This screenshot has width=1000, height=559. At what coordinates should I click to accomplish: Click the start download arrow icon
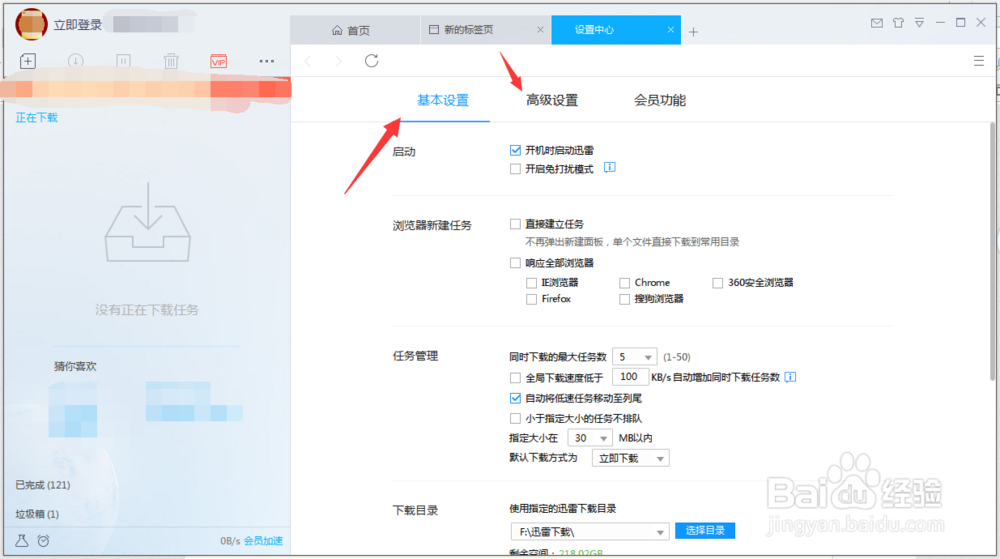coord(75,61)
